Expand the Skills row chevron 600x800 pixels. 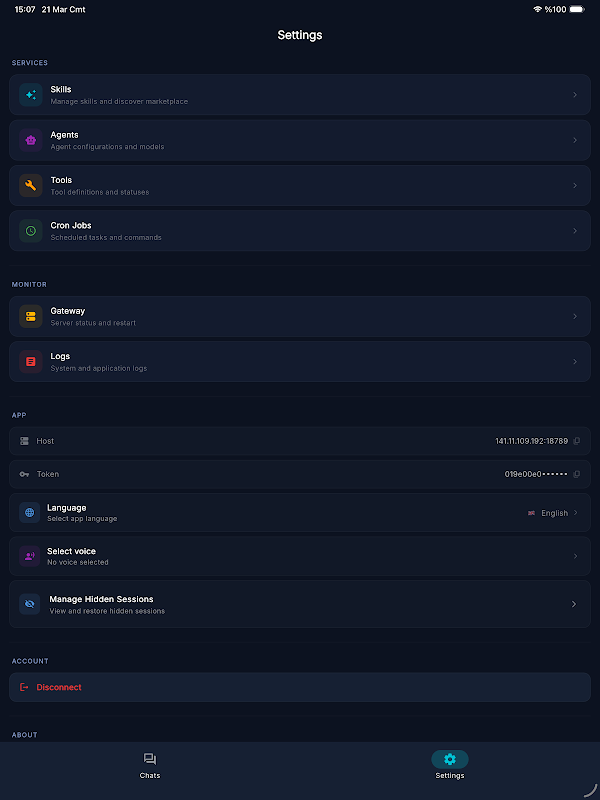click(575, 95)
